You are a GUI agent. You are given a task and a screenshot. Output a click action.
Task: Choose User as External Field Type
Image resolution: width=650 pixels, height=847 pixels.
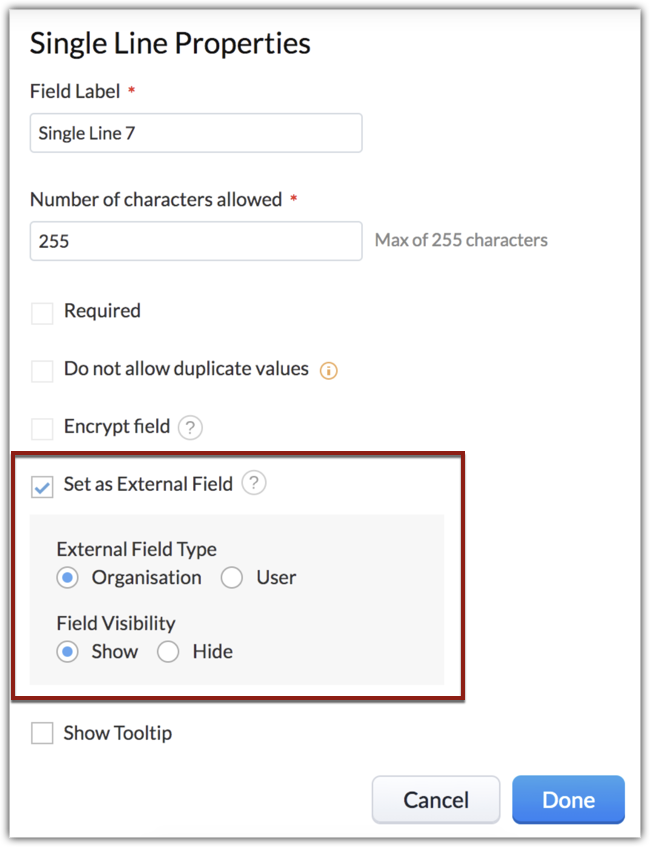(x=232, y=578)
